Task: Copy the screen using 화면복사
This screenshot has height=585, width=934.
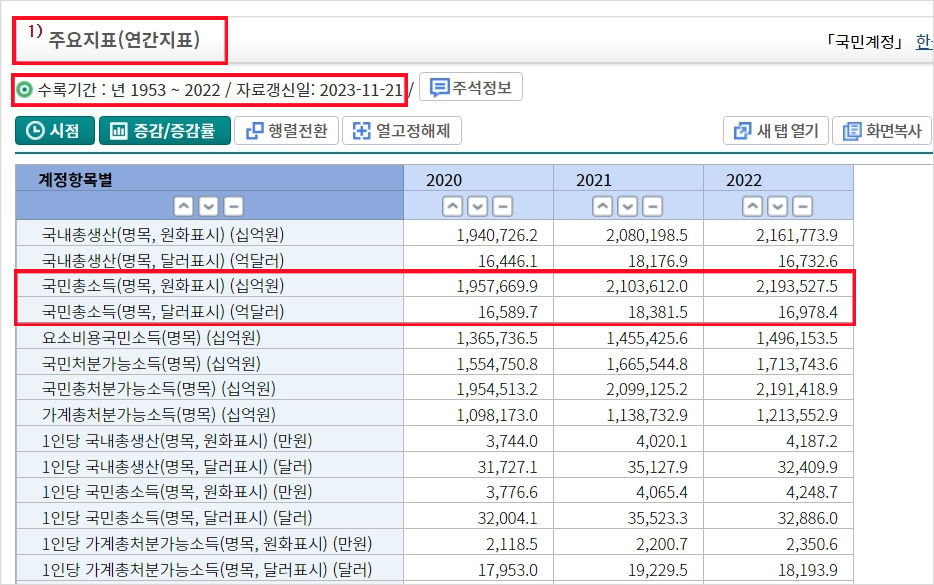Action: [x=882, y=130]
